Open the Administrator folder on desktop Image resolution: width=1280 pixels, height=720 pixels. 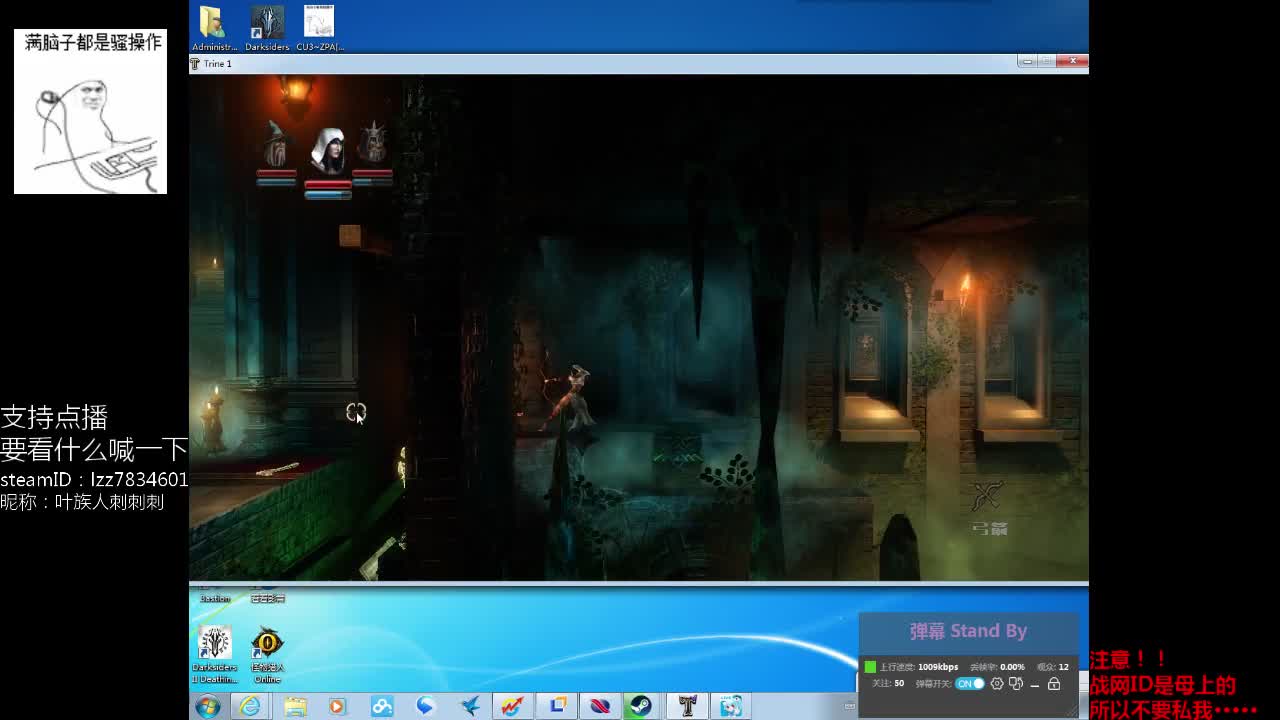(214, 28)
